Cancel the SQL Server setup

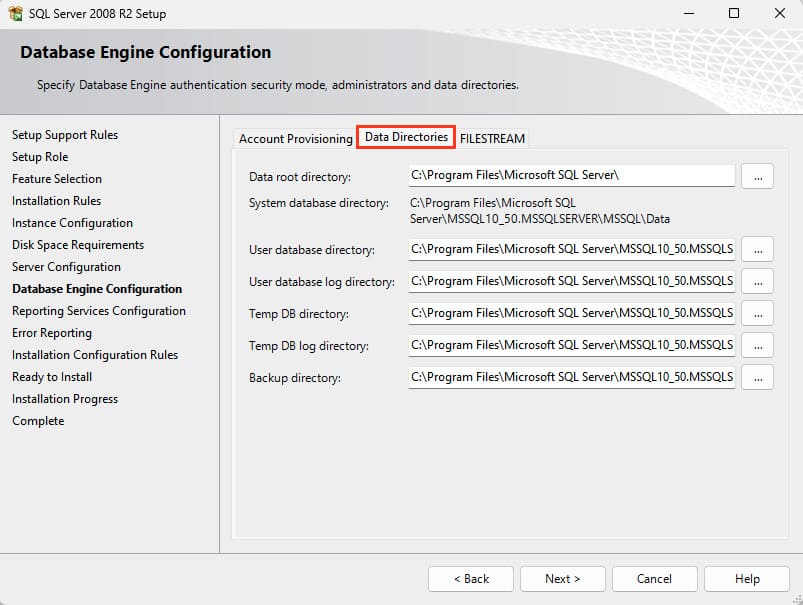(x=654, y=579)
